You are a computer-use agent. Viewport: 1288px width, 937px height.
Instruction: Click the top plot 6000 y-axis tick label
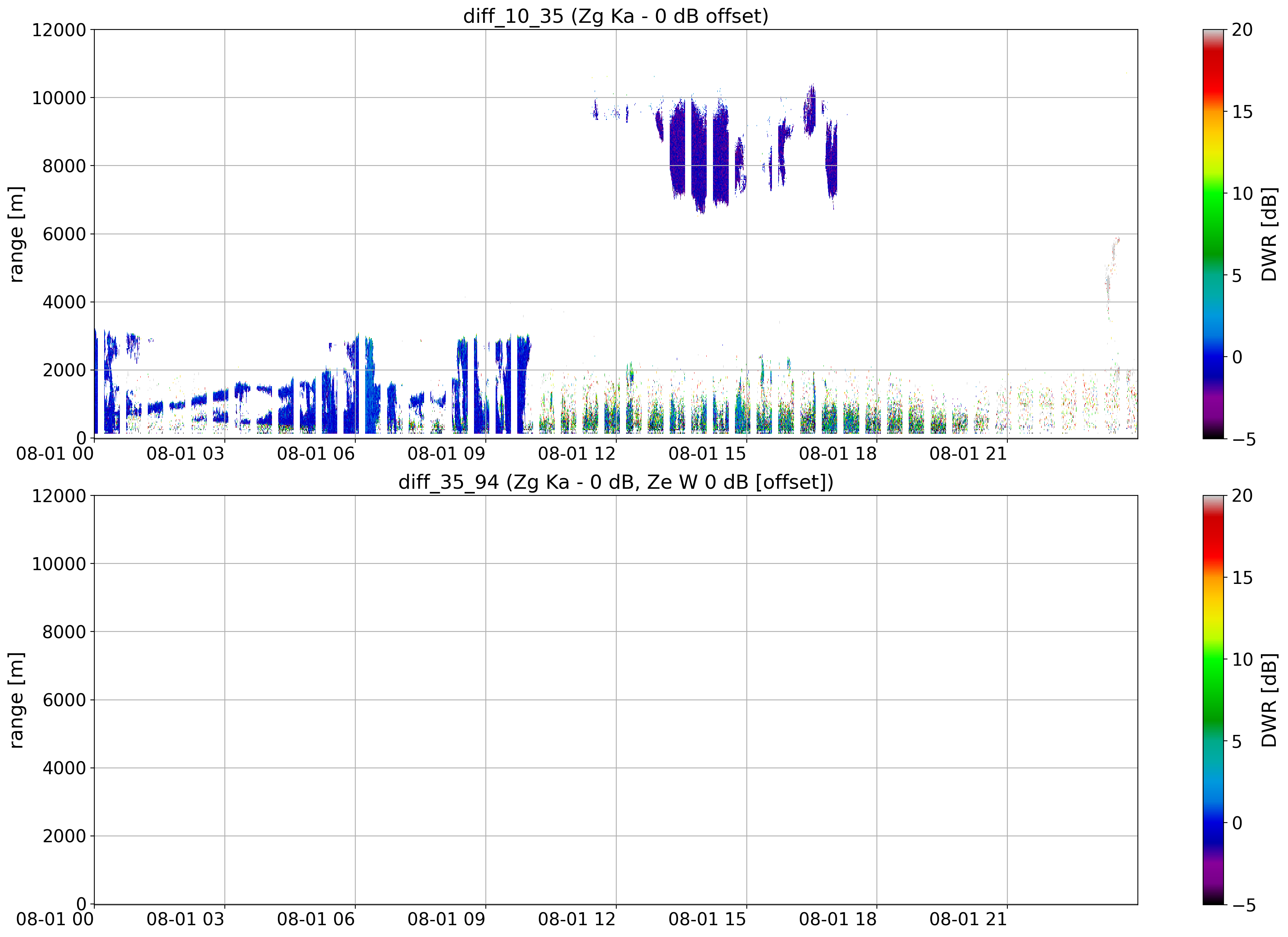(x=64, y=234)
